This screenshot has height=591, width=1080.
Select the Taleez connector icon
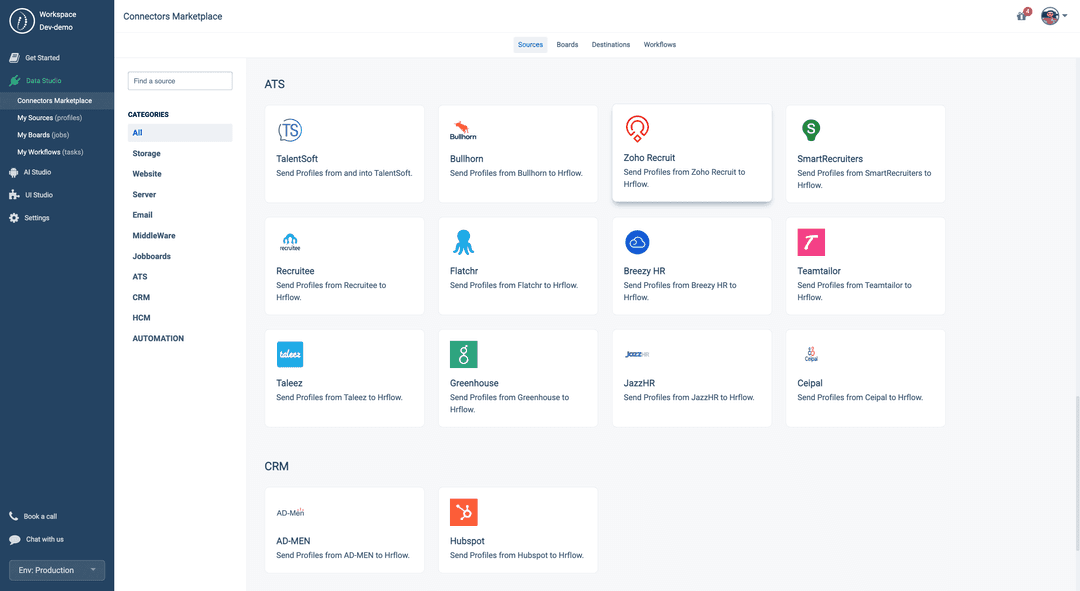(x=289, y=354)
